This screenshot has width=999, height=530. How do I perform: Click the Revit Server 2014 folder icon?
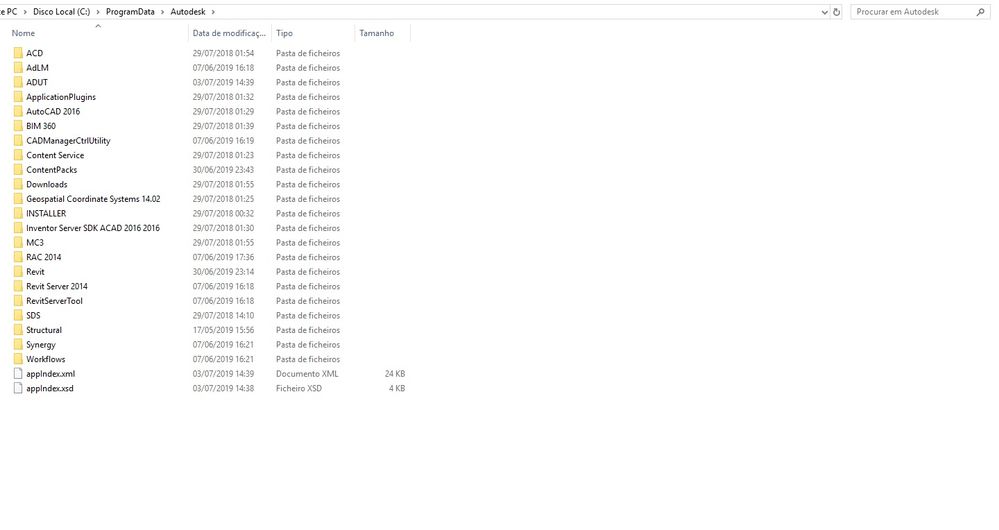click(18, 287)
